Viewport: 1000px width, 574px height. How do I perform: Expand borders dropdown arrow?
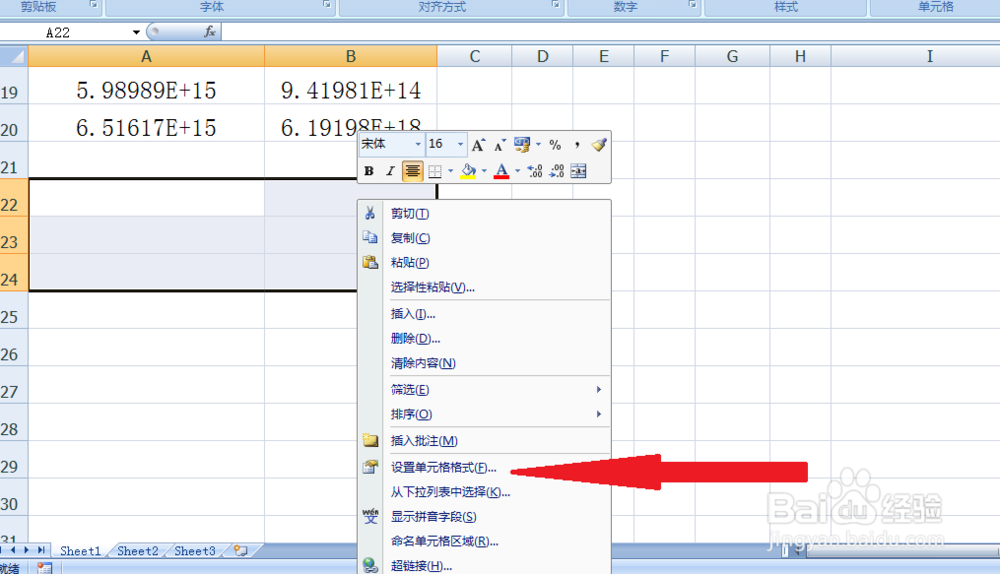(x=450, y=171)
